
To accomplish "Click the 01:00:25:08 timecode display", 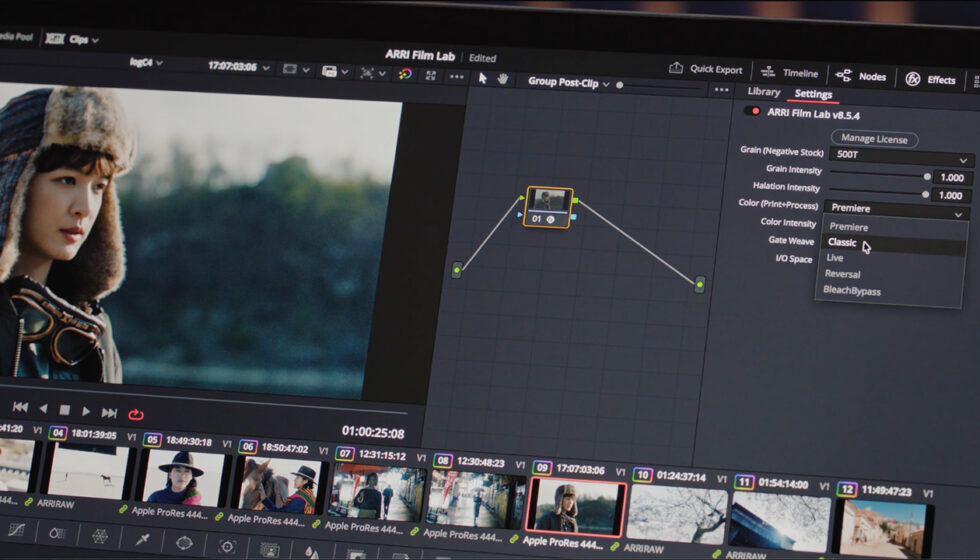I will pos(373,432).
